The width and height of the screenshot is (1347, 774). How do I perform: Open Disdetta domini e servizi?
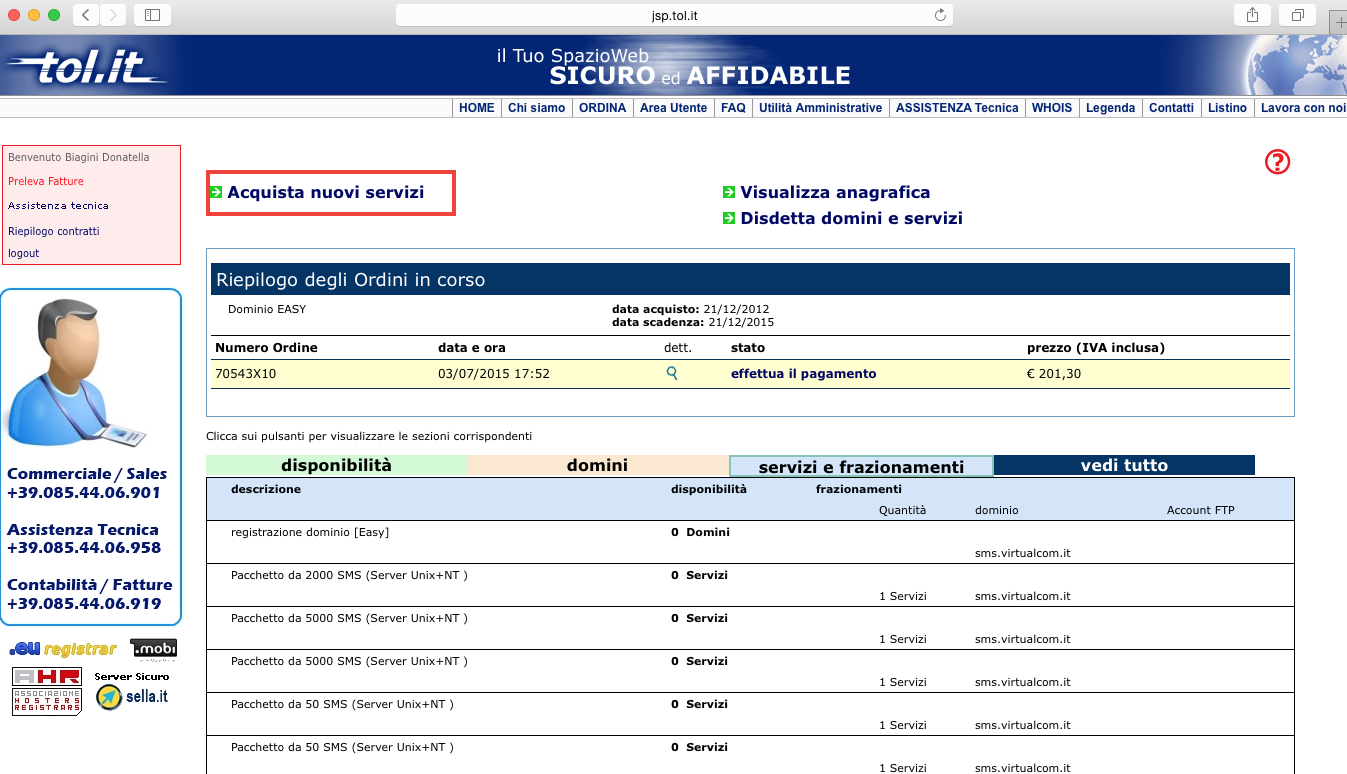[x=851, y=218]
